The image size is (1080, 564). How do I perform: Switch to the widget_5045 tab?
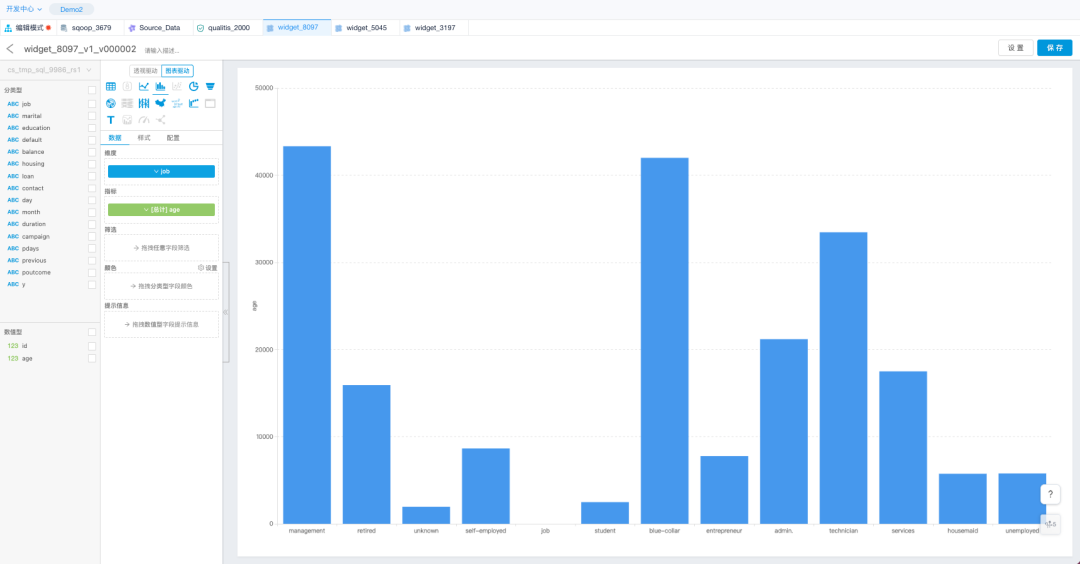coord(364,28)
